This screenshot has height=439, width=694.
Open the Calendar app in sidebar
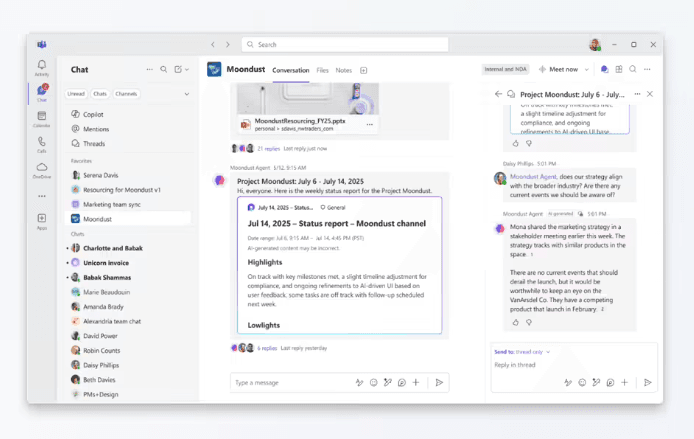tap(42, 119)
